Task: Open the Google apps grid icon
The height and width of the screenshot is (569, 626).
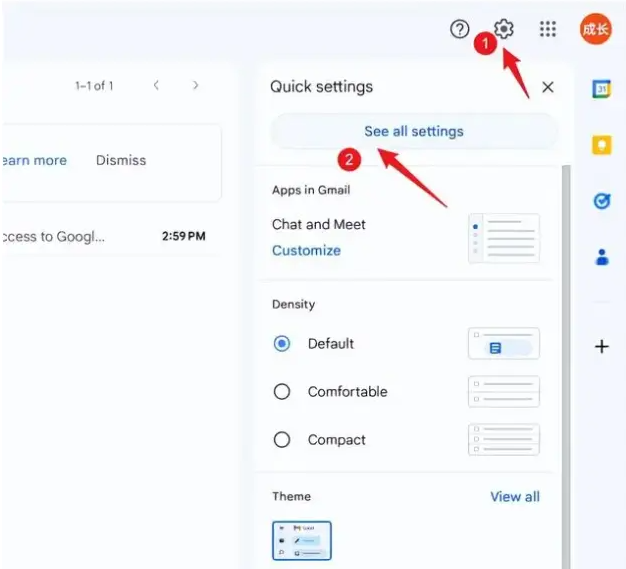Action: (548, 29)
